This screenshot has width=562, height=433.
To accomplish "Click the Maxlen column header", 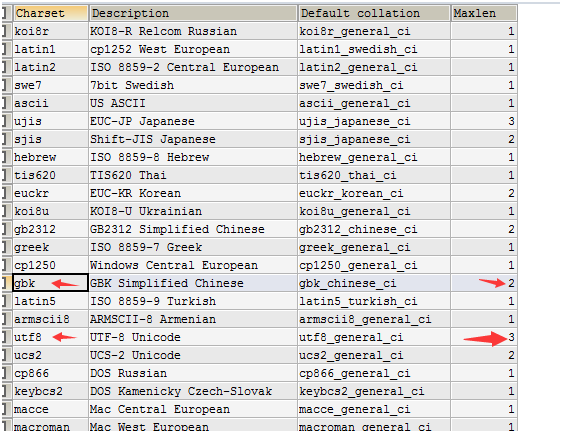I will (x=484, y=13).
